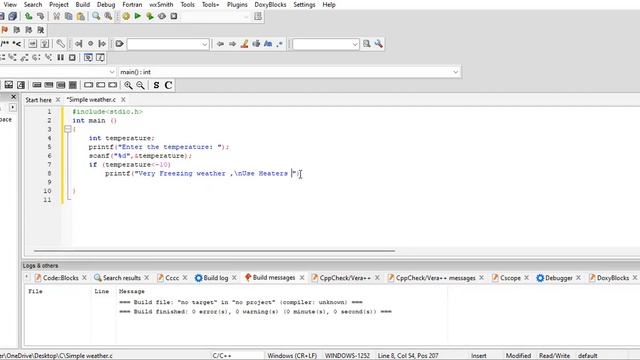640x360 pixels.
Task: Open the Build menu
Action: 82,4
